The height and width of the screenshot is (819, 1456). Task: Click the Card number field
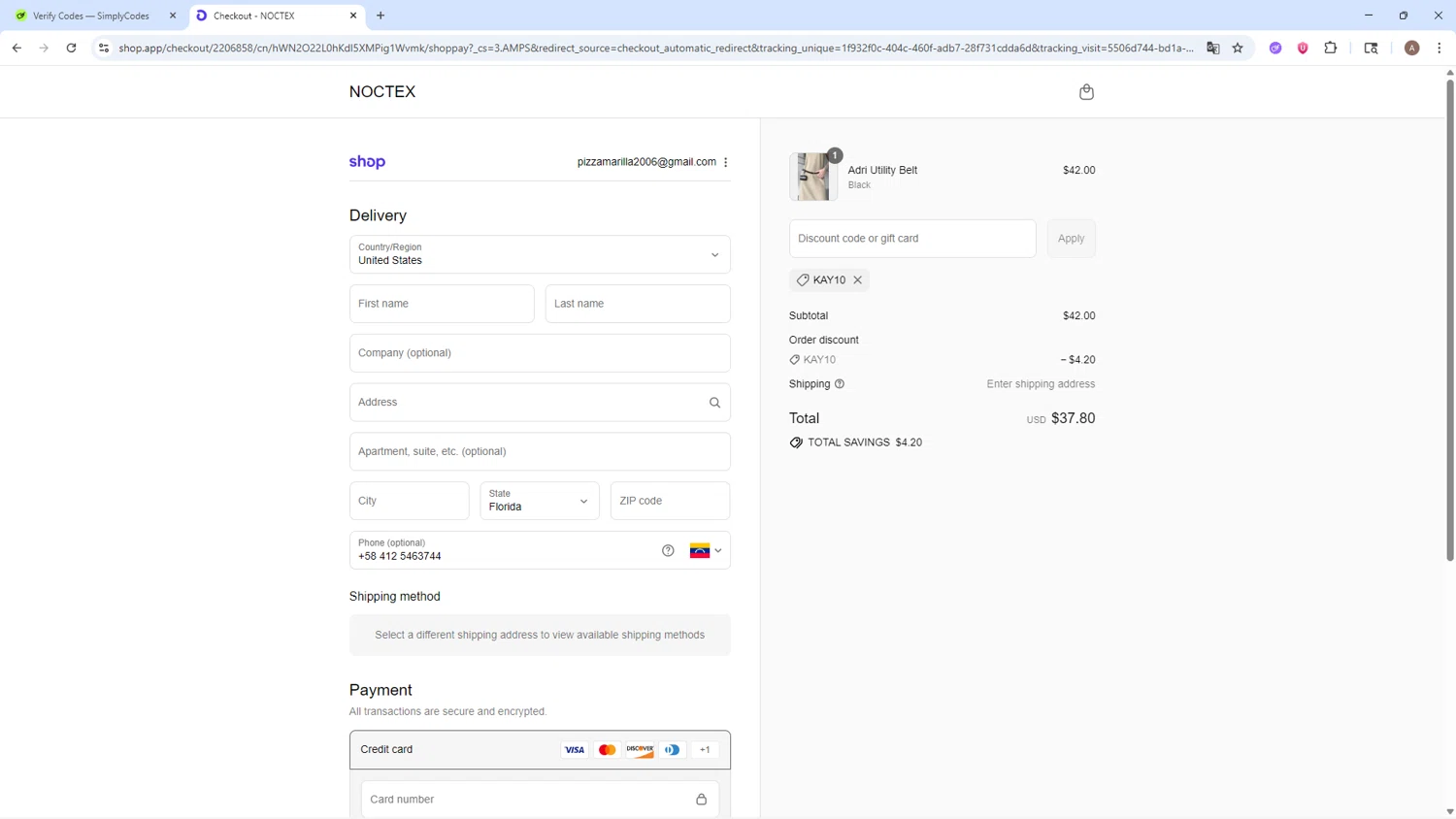click(x=540, y=800)
